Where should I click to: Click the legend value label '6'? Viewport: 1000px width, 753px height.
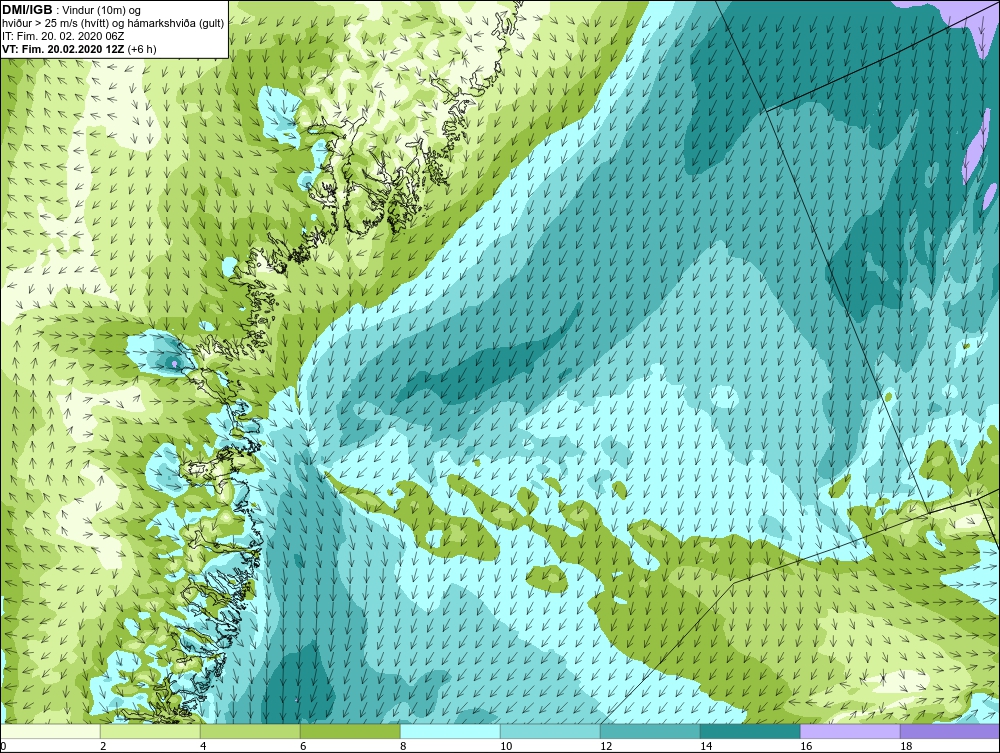[303, 746]
